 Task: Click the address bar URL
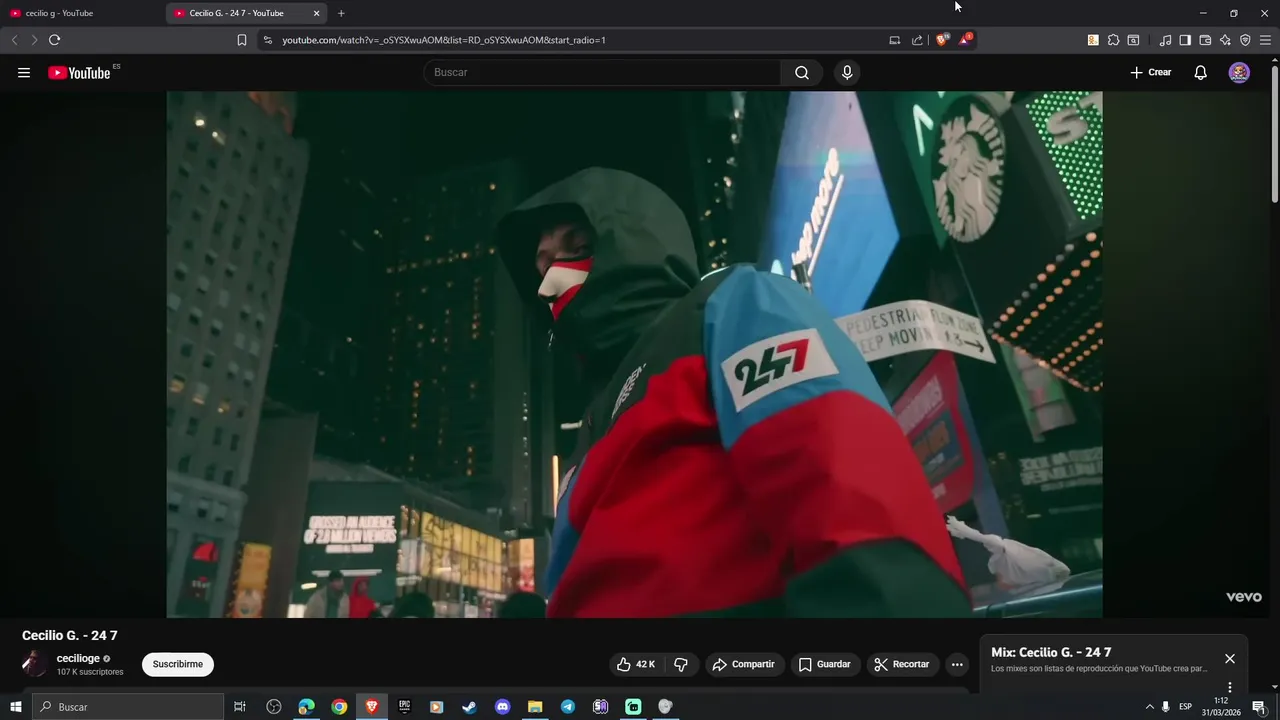click(x=444, y=40)
